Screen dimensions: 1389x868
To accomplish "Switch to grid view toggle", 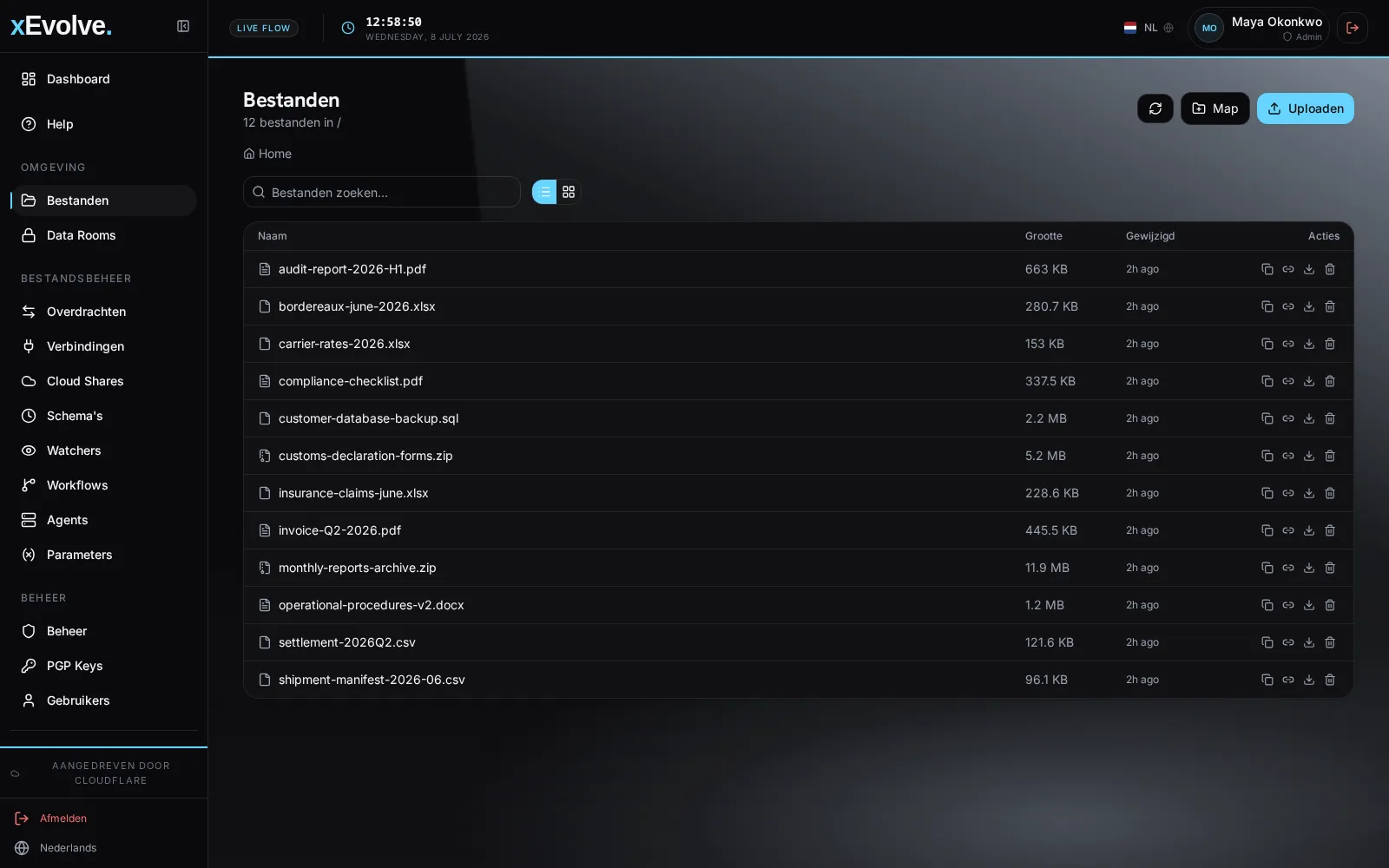I will coord(569,192).
